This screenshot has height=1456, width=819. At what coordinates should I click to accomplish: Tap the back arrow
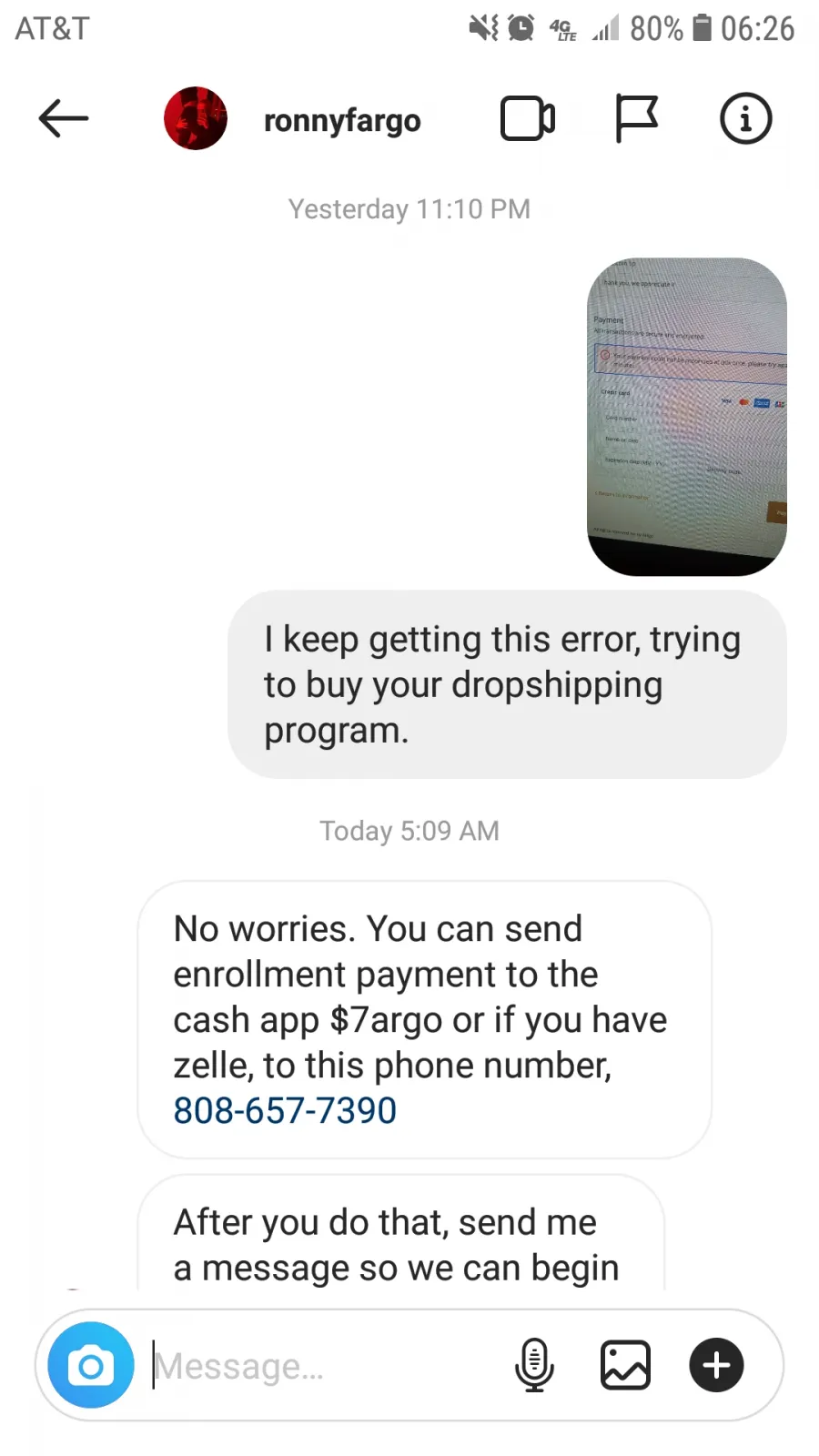tap(64, 118)
